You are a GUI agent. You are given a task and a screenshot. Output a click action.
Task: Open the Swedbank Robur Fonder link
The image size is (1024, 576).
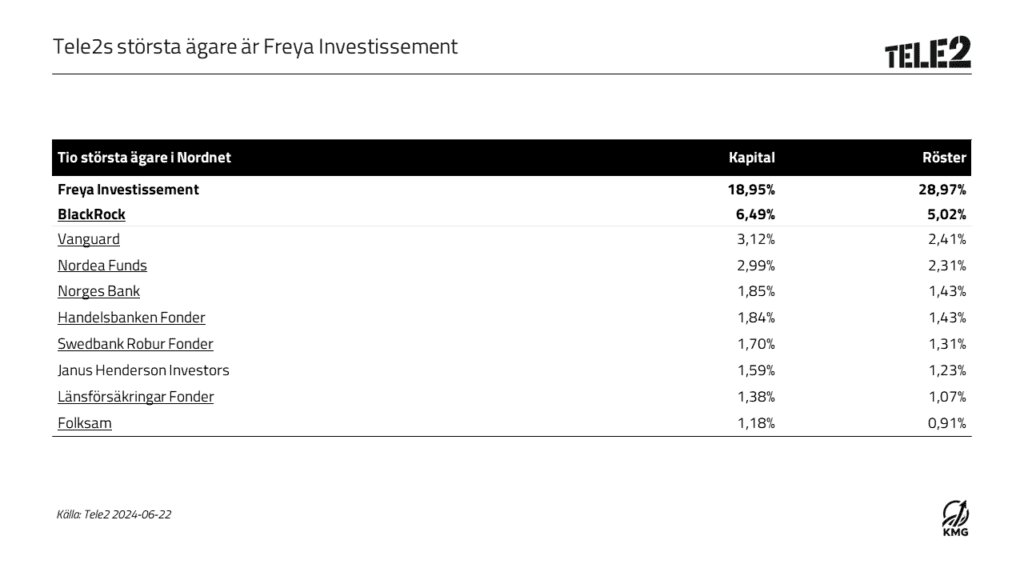click(x=135, y=344)
